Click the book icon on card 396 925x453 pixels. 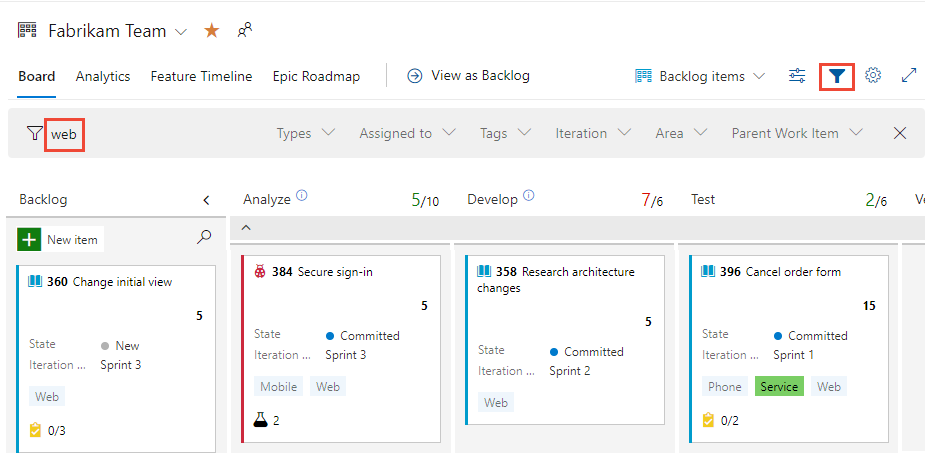(708, 271)
